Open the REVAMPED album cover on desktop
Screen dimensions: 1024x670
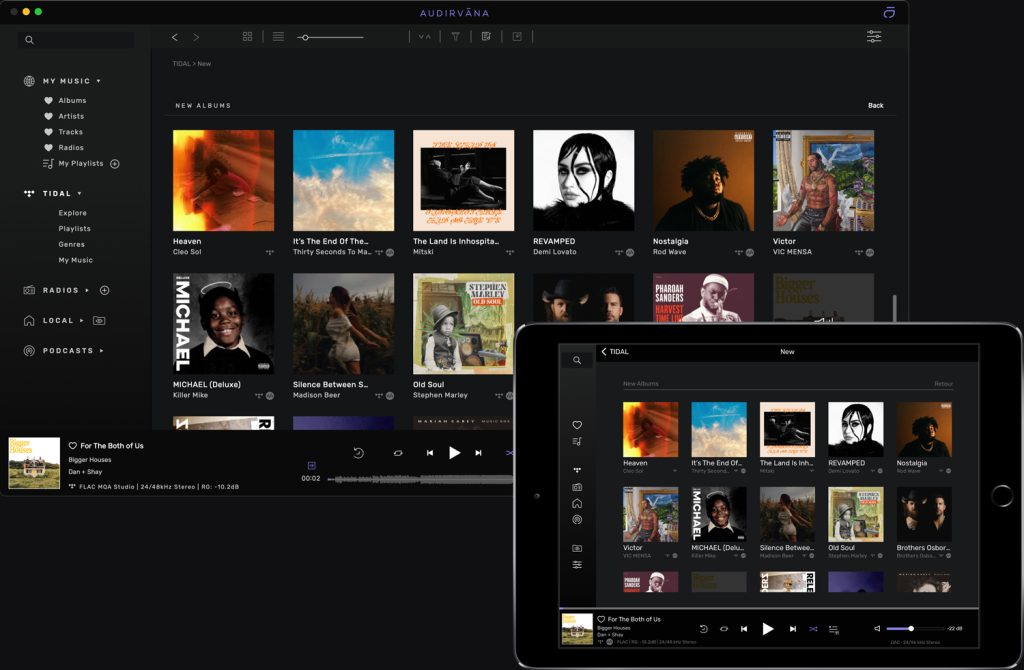pyautogui.click(x=583, y=180)
